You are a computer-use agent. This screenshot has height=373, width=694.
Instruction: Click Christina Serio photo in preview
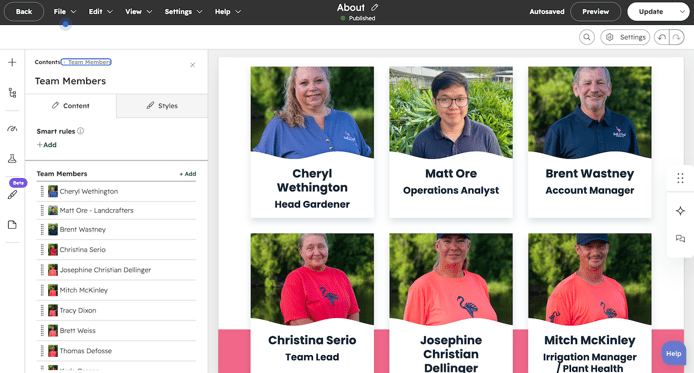point(312,279)
